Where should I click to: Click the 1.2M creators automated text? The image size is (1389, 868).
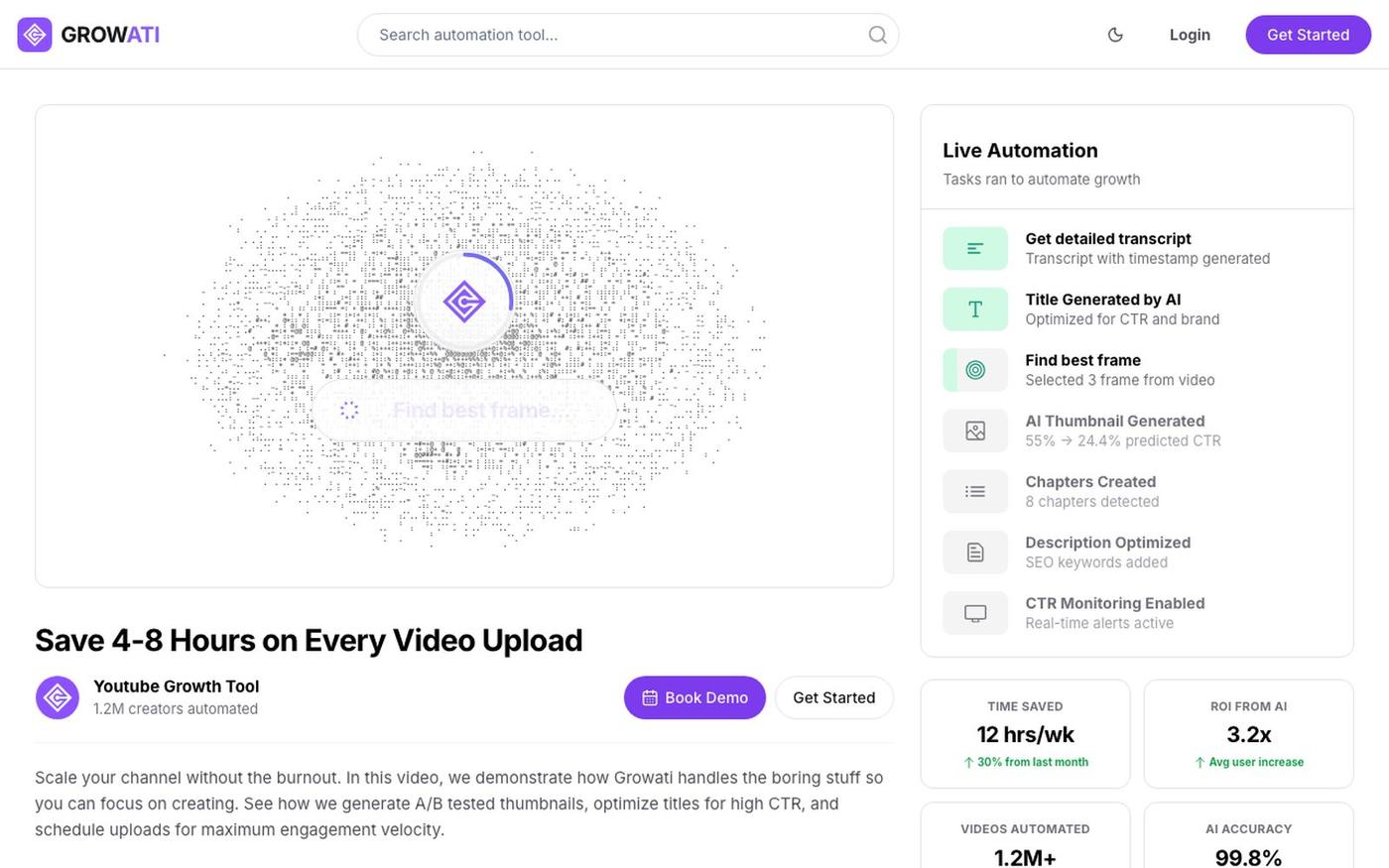pos(176,709)
